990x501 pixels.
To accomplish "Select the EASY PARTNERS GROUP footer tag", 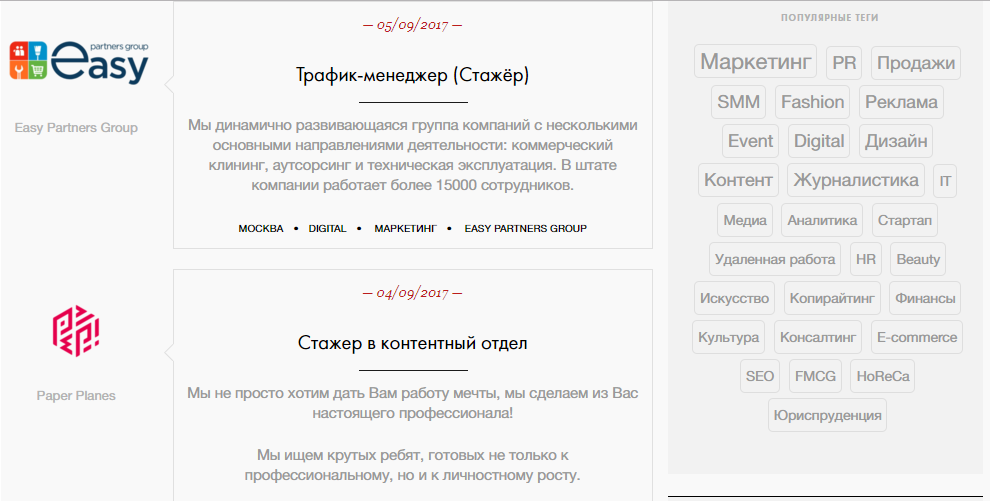I will pyautogui.click(x=525, y=228).
